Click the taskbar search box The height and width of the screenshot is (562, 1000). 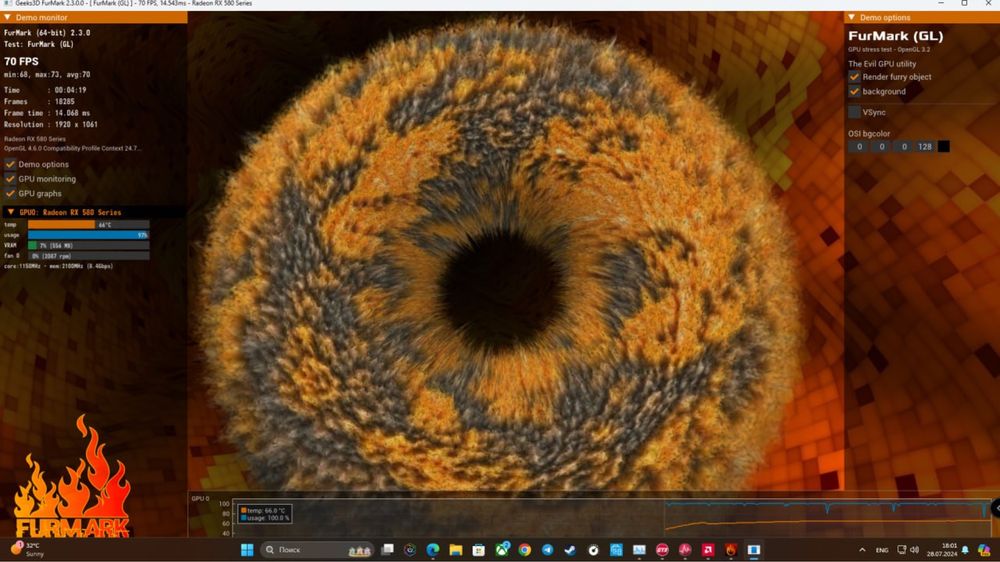317,549
